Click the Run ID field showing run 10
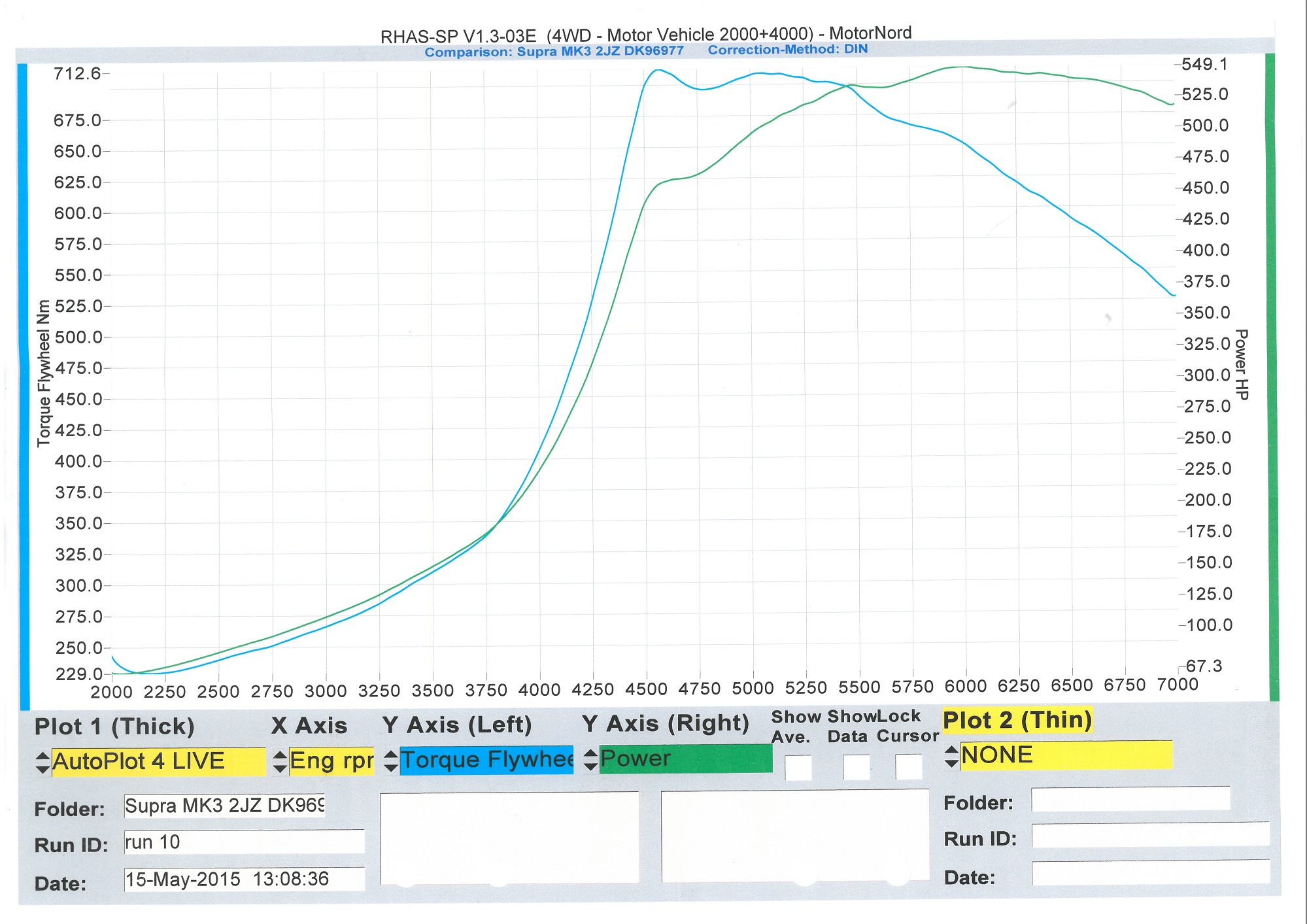This screenshot has width=1307, height=924. (x=244, y=842)
